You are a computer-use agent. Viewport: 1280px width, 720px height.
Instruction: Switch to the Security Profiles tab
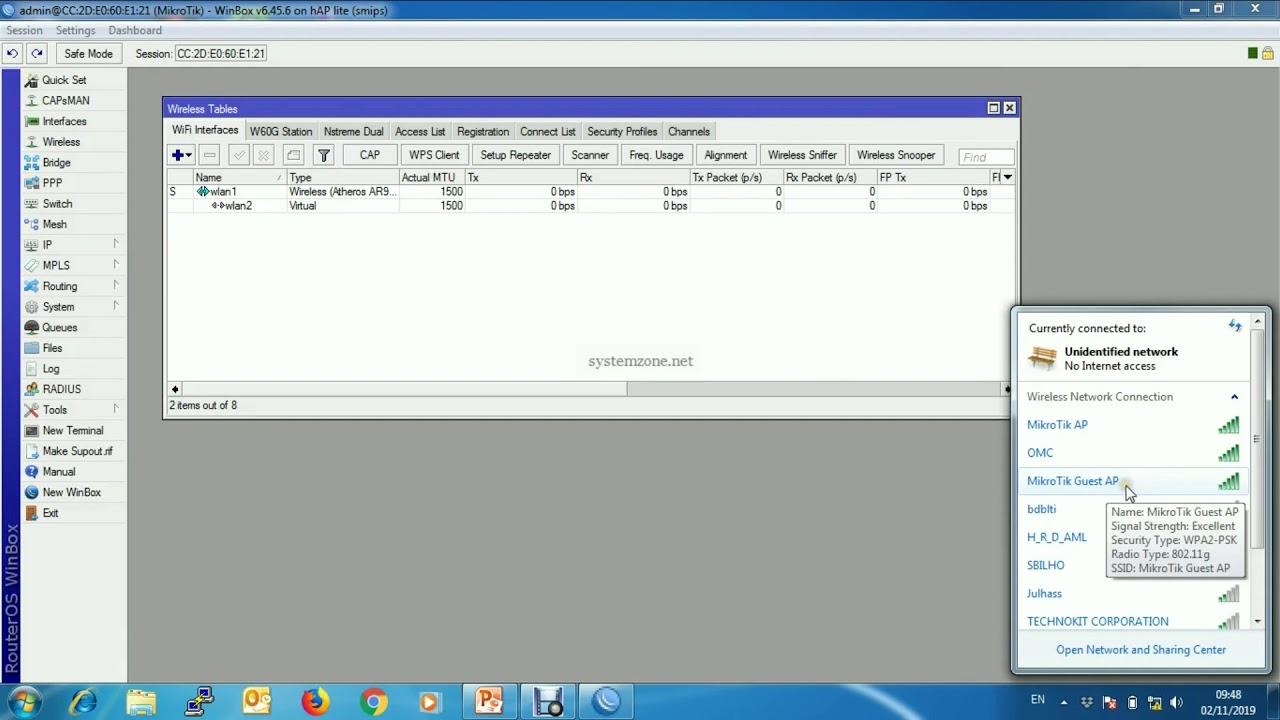coord(622,131)
